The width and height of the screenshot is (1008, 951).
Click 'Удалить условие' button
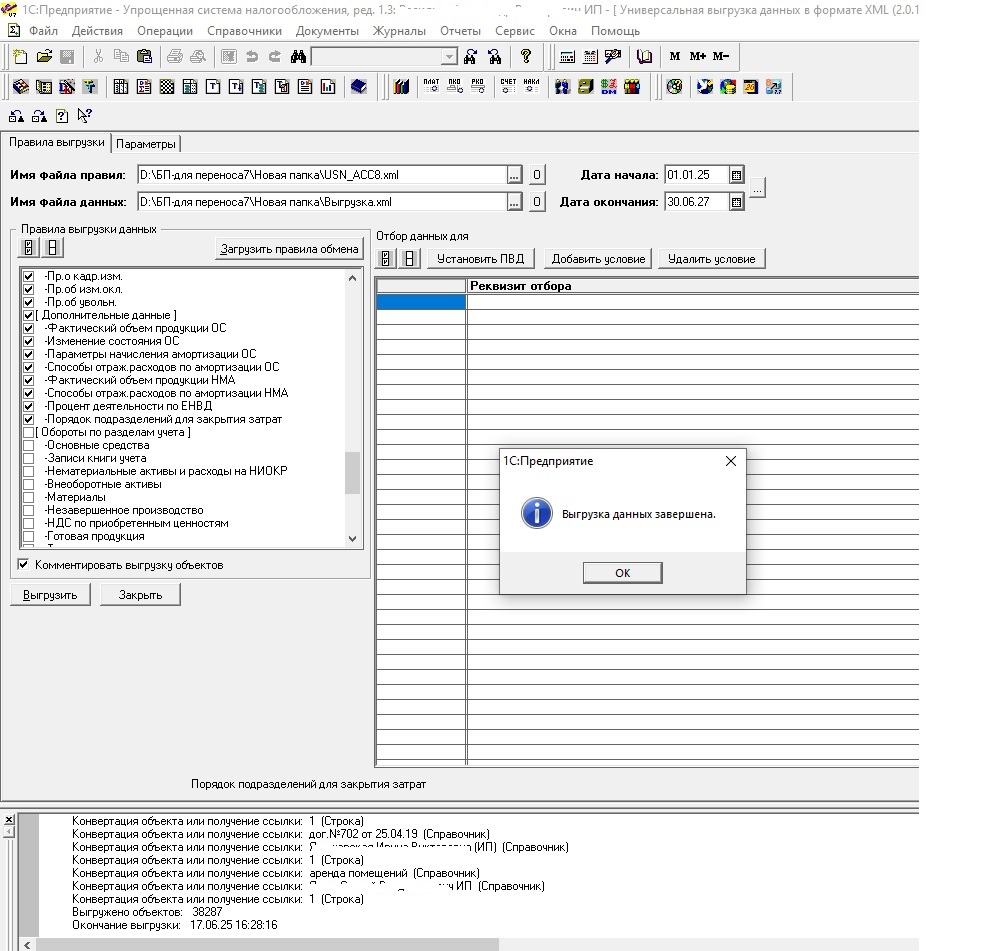(x=711, y=258)
